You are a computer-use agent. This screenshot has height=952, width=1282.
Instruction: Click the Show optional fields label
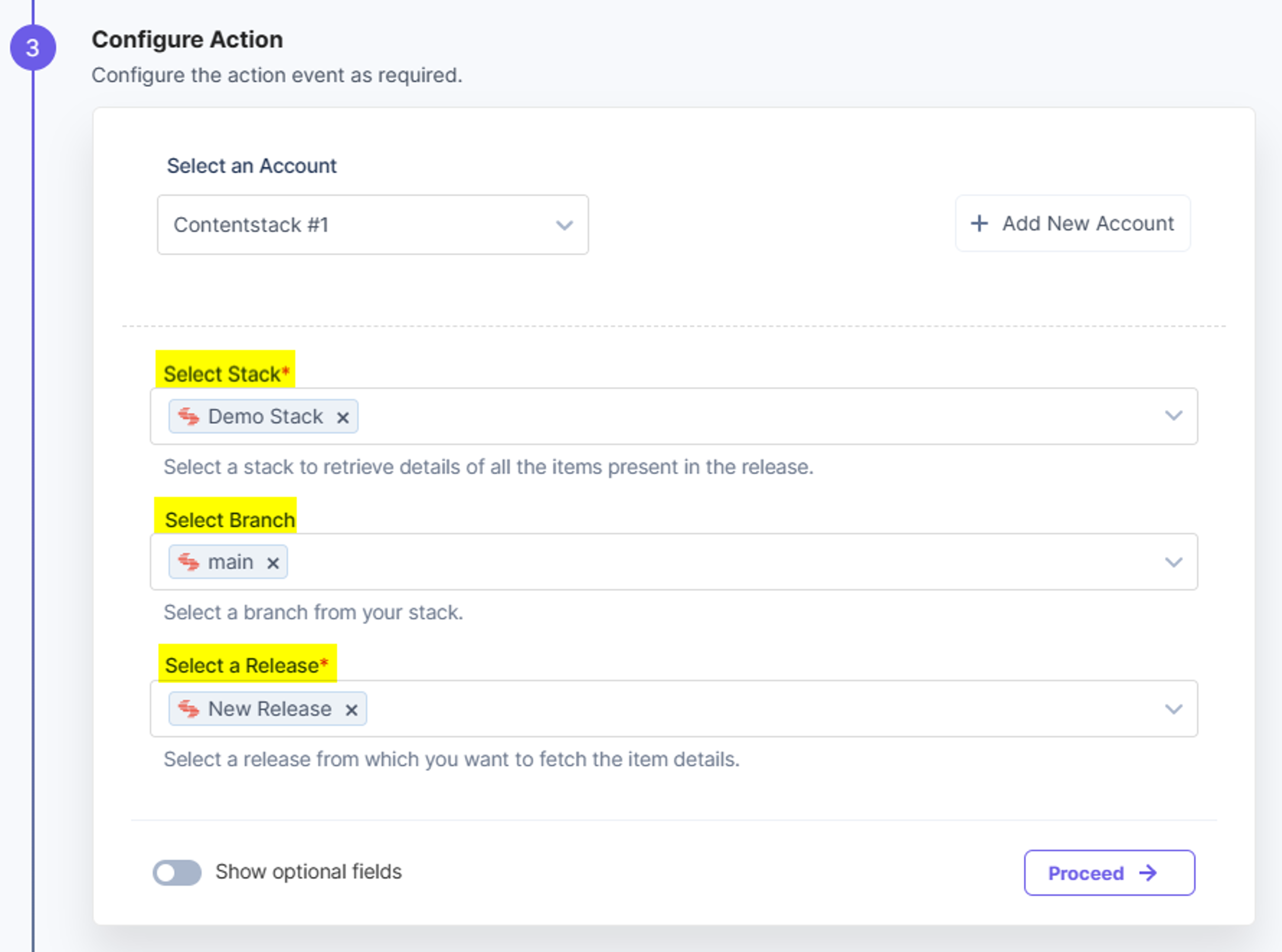[x=308, y=872]
